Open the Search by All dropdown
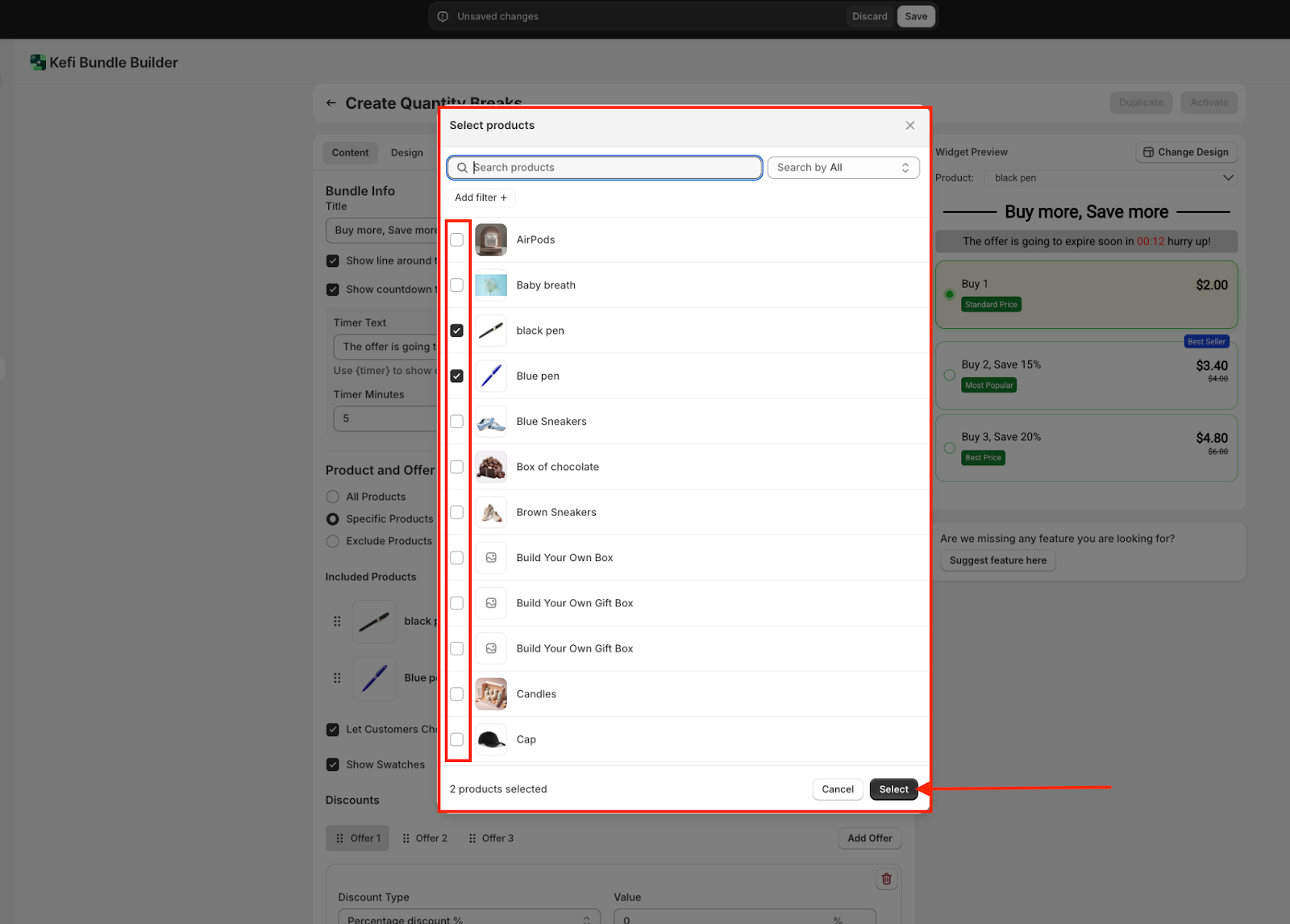 (x=843, y=168)
